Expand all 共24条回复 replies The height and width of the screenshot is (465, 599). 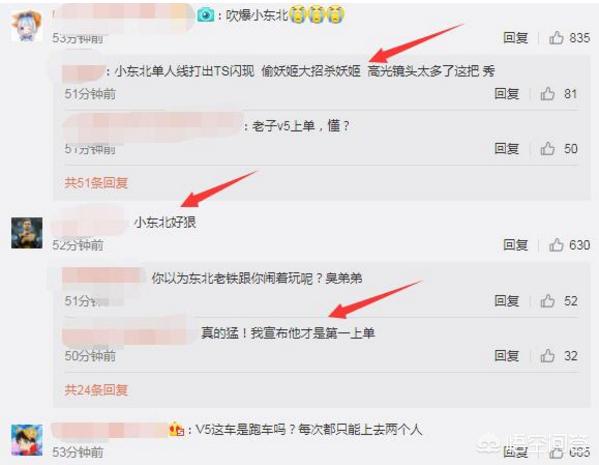[96, 390]
